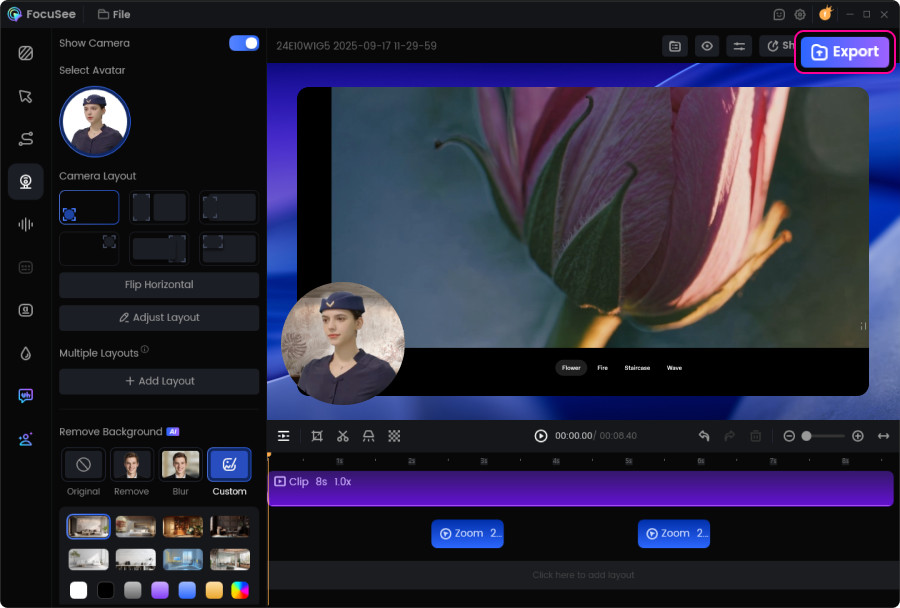Redo the last undone action
Screen dimensions: 900x608
point(730,436)
